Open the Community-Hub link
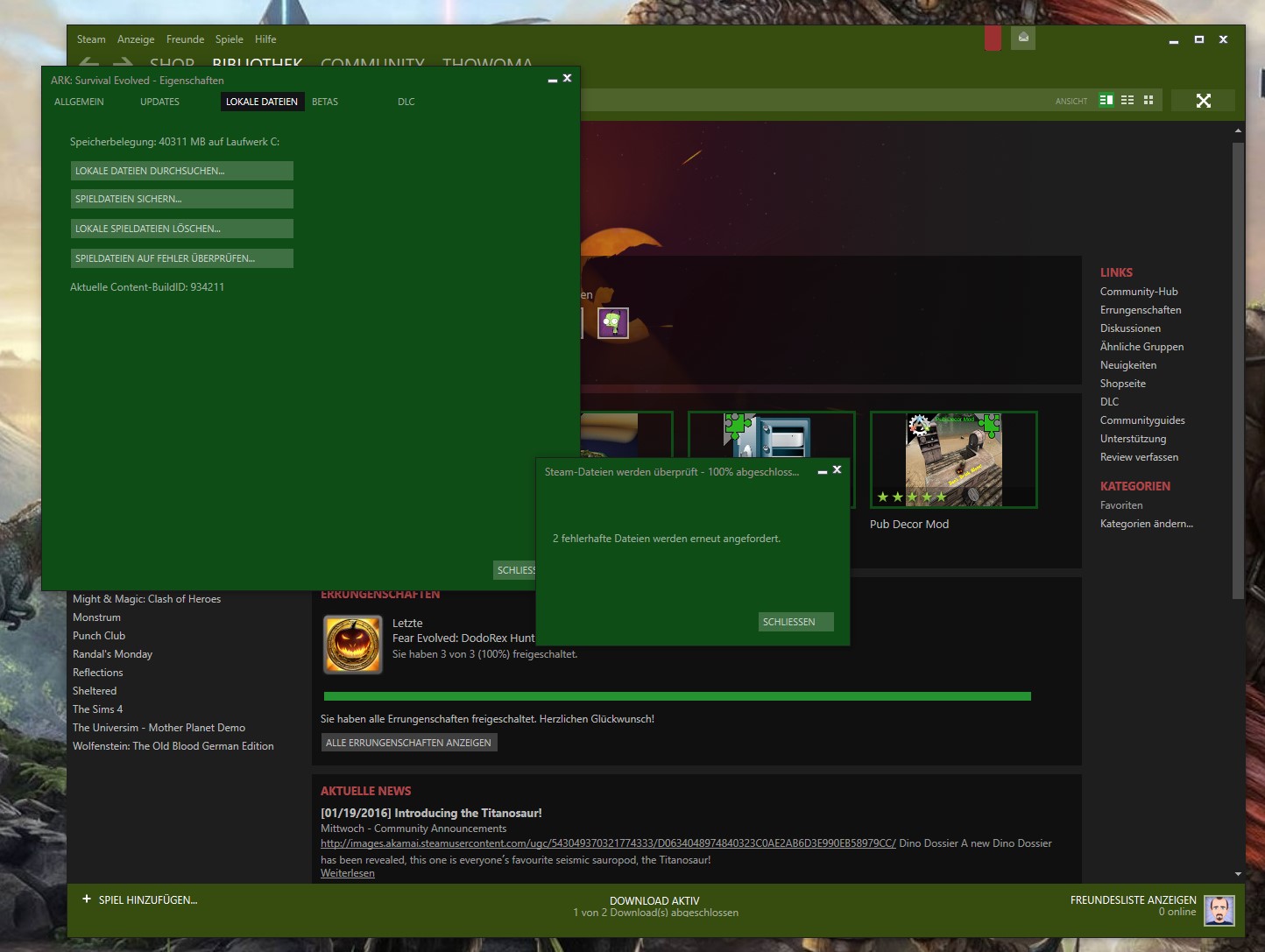This screenshot has height=952, width=1265. pyautogui.click(x=1139, y=292)
